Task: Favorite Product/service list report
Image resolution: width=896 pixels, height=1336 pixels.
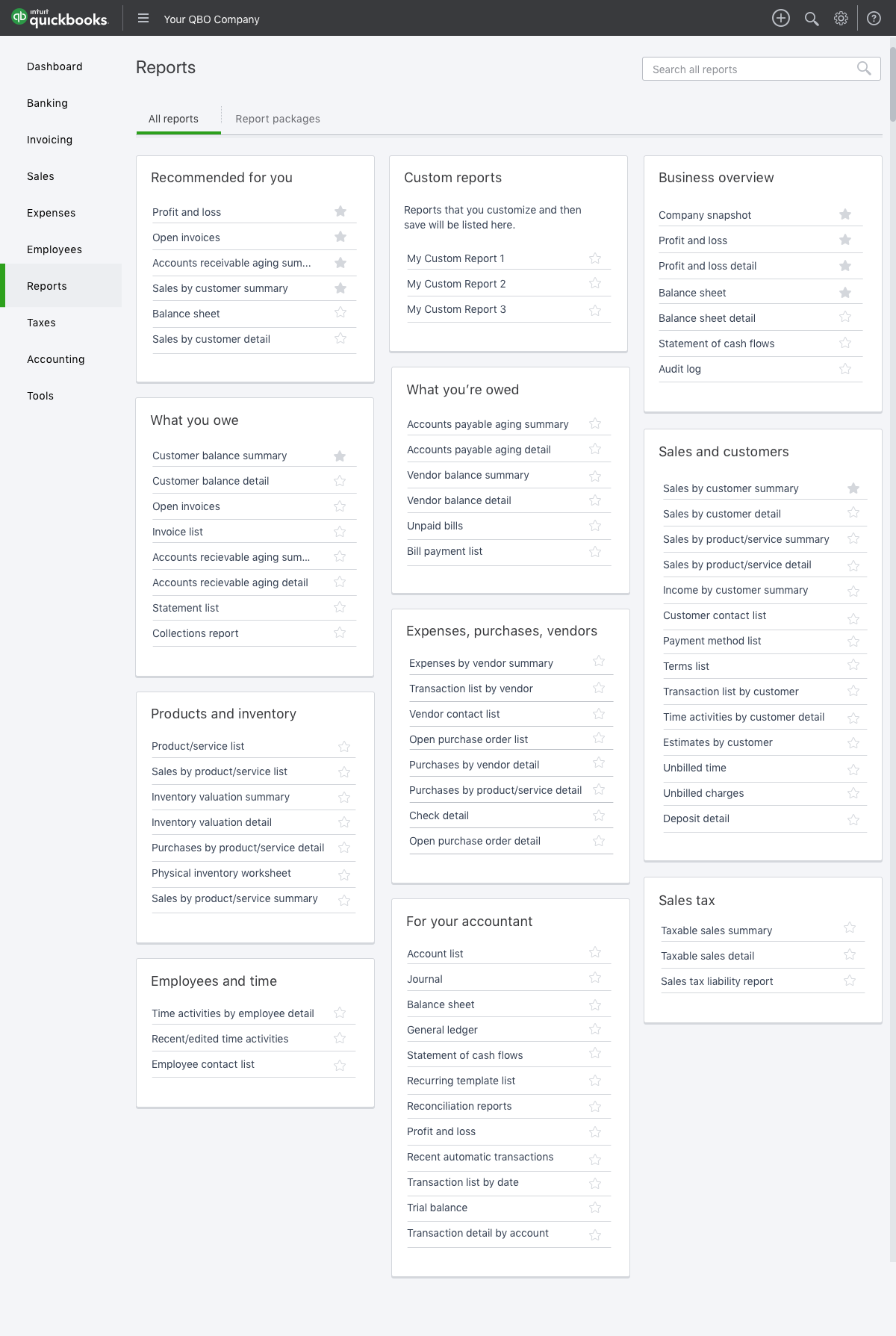Action: (x=344, y=747)
